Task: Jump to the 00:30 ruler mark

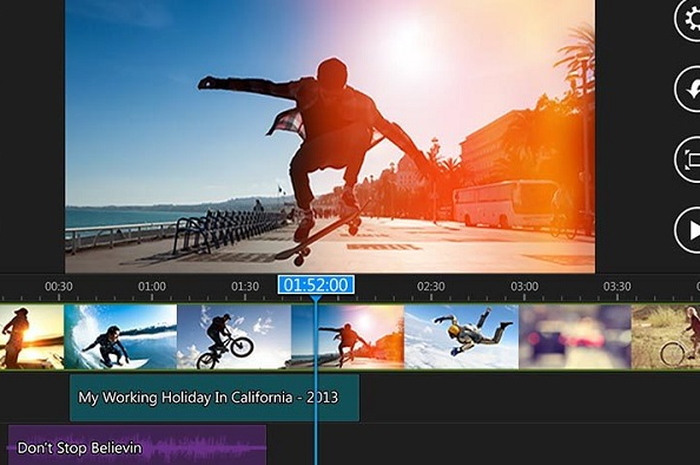Action: pos(58,286)
